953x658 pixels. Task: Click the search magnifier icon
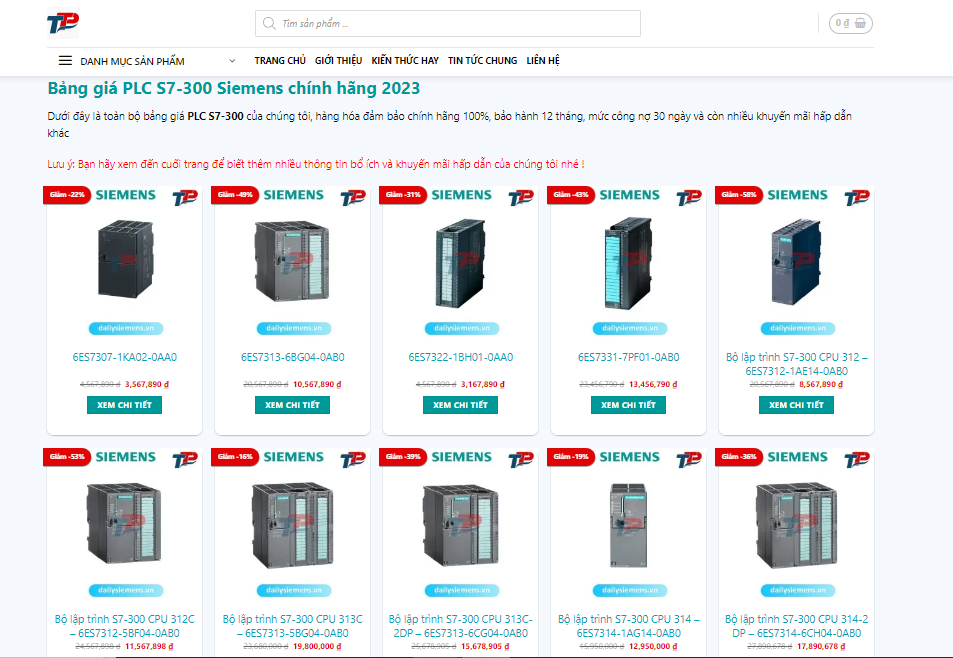[269, 24]
